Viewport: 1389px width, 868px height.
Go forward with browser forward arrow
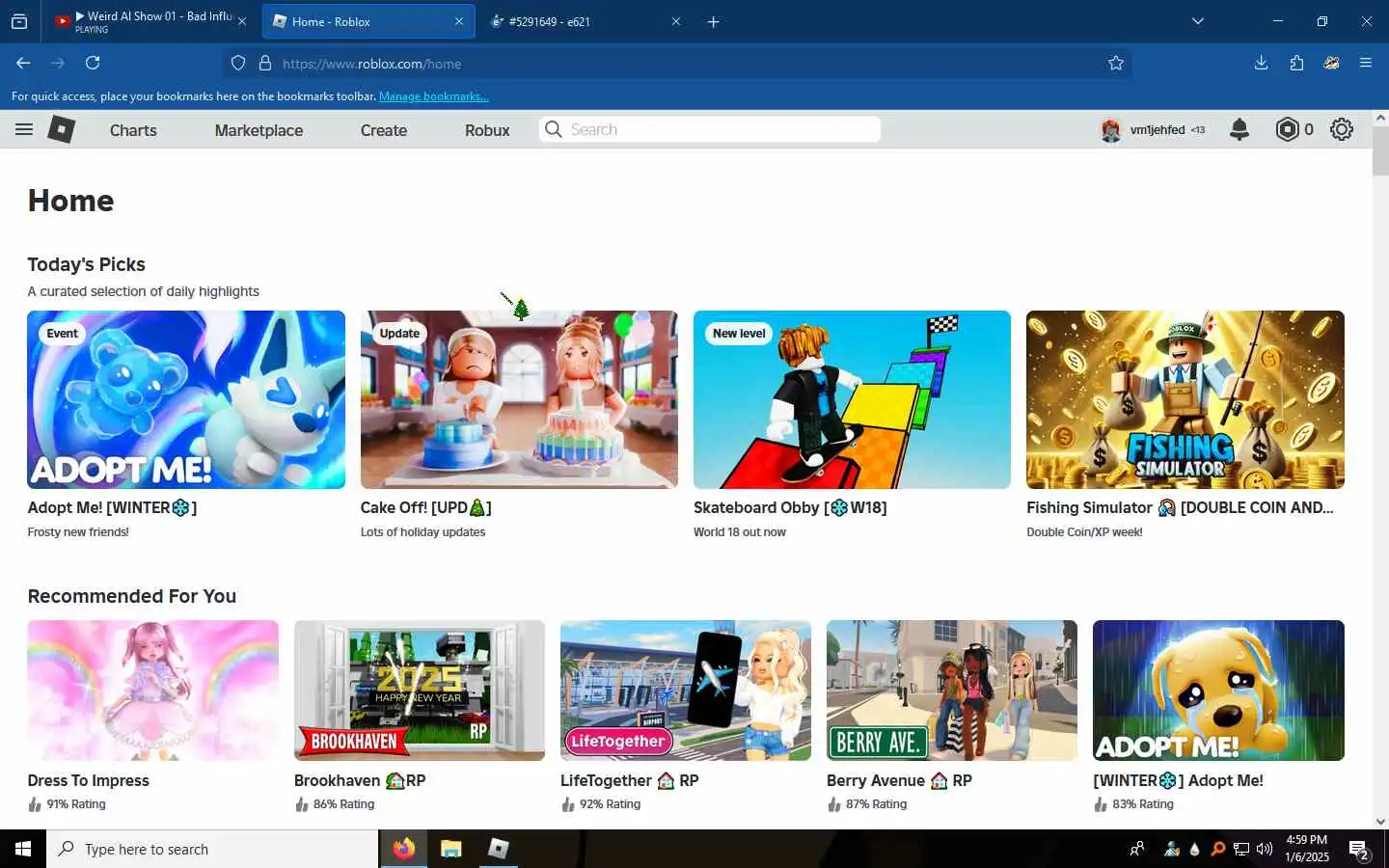(58, 63)
